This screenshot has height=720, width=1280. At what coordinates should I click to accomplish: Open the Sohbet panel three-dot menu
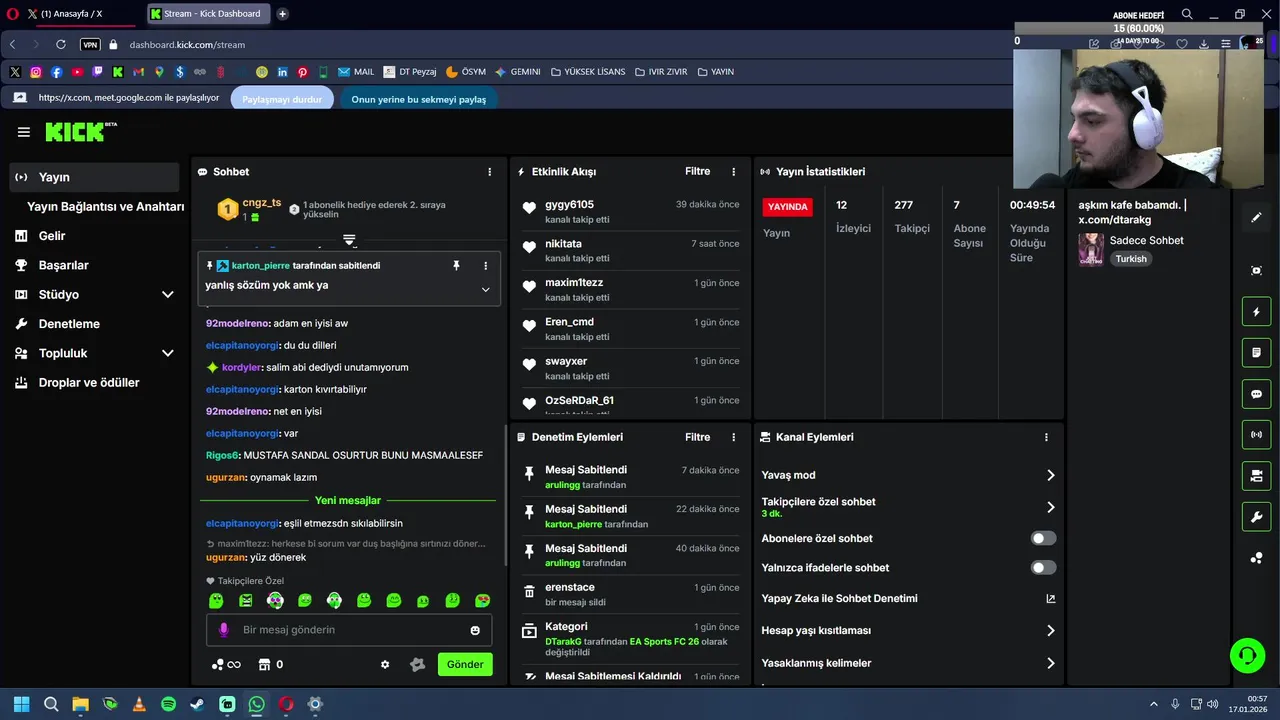(489, 172)
